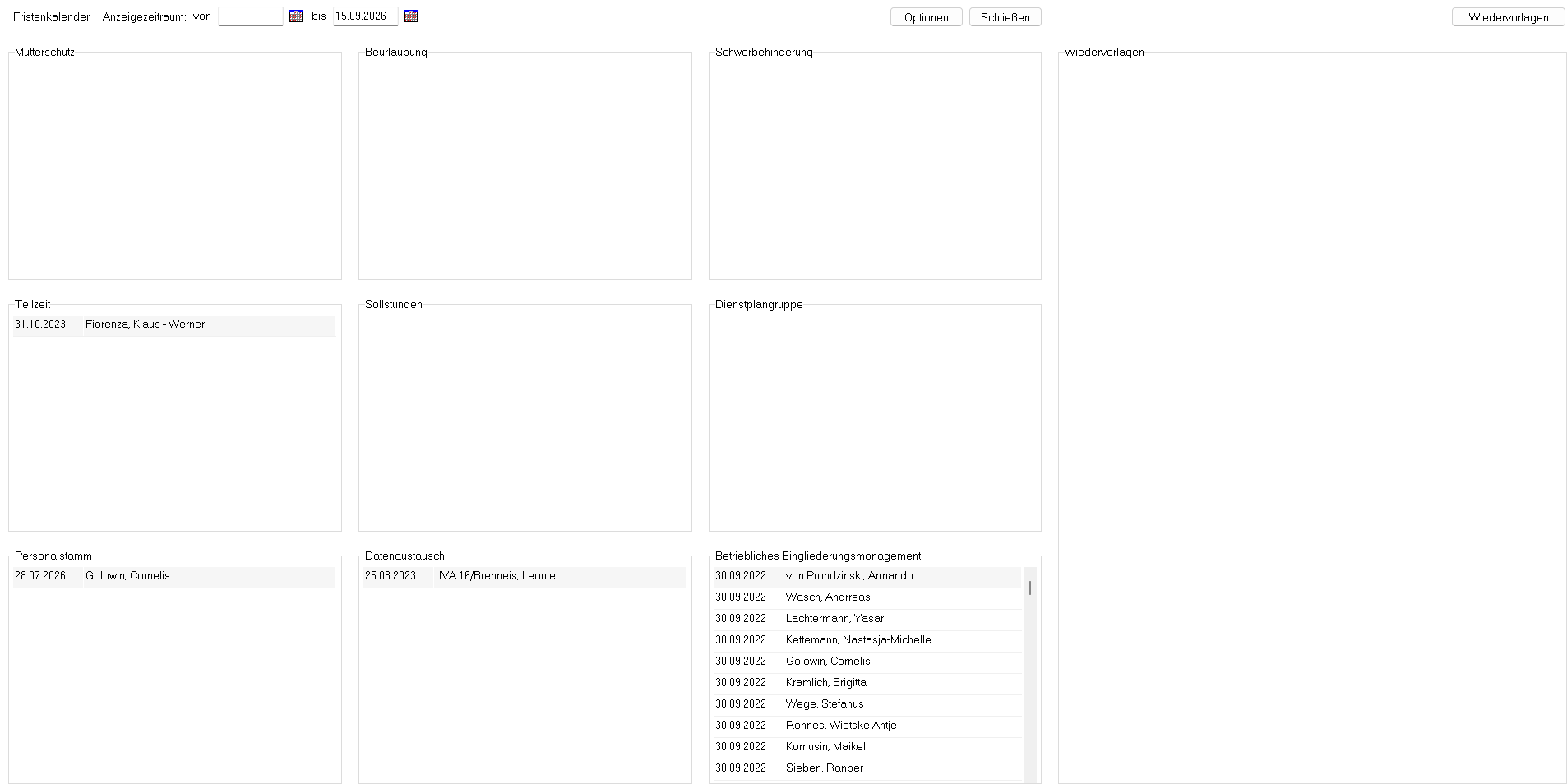Select row Kramlich, Brigitta

coord(867,684)
